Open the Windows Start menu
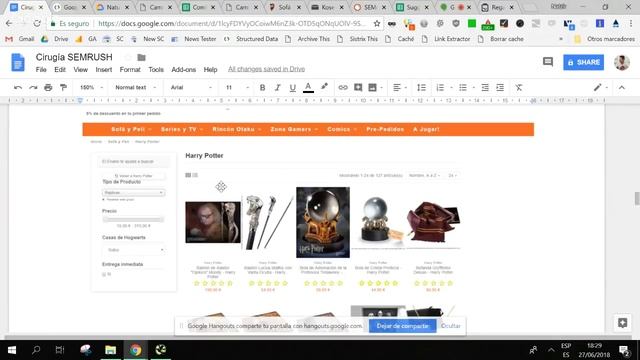 click(x=12, y=350)
